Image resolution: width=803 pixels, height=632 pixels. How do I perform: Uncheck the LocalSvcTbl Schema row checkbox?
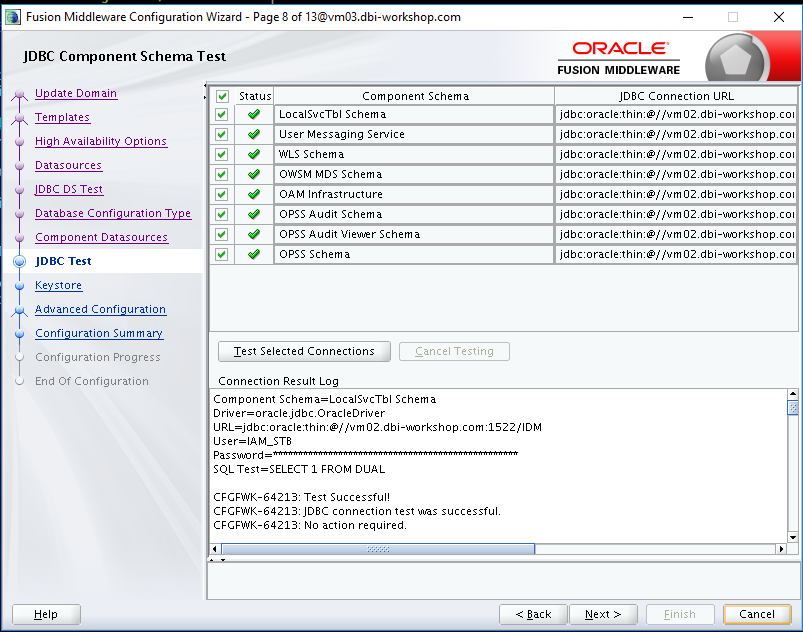[222, 114]
